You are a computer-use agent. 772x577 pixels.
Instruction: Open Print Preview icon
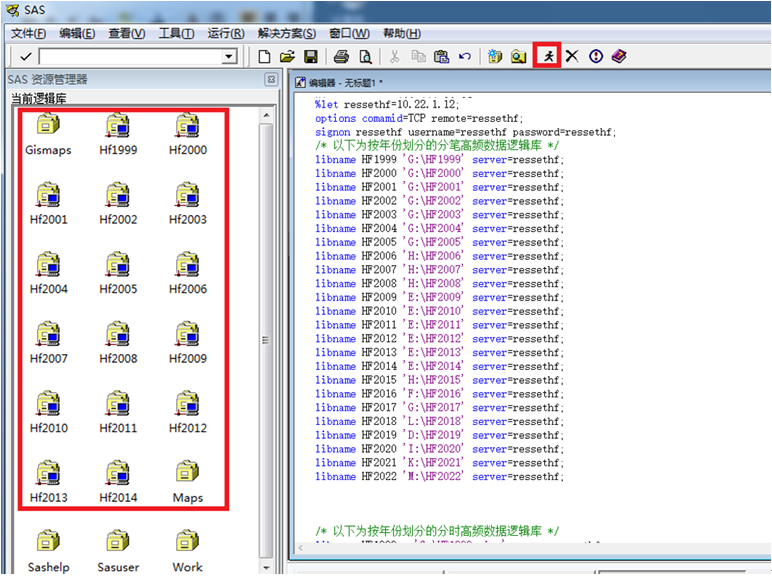coord(365,57)
